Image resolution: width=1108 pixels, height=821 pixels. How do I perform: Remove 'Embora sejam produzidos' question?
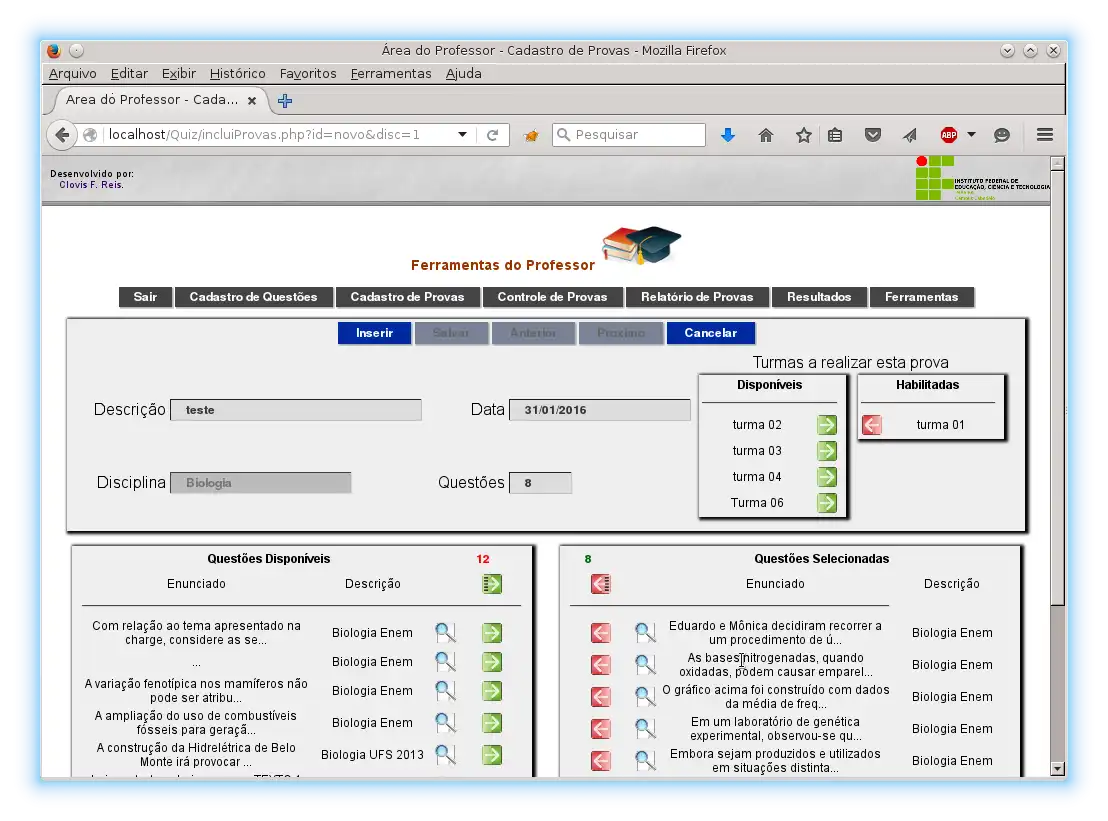coord(601,760)
